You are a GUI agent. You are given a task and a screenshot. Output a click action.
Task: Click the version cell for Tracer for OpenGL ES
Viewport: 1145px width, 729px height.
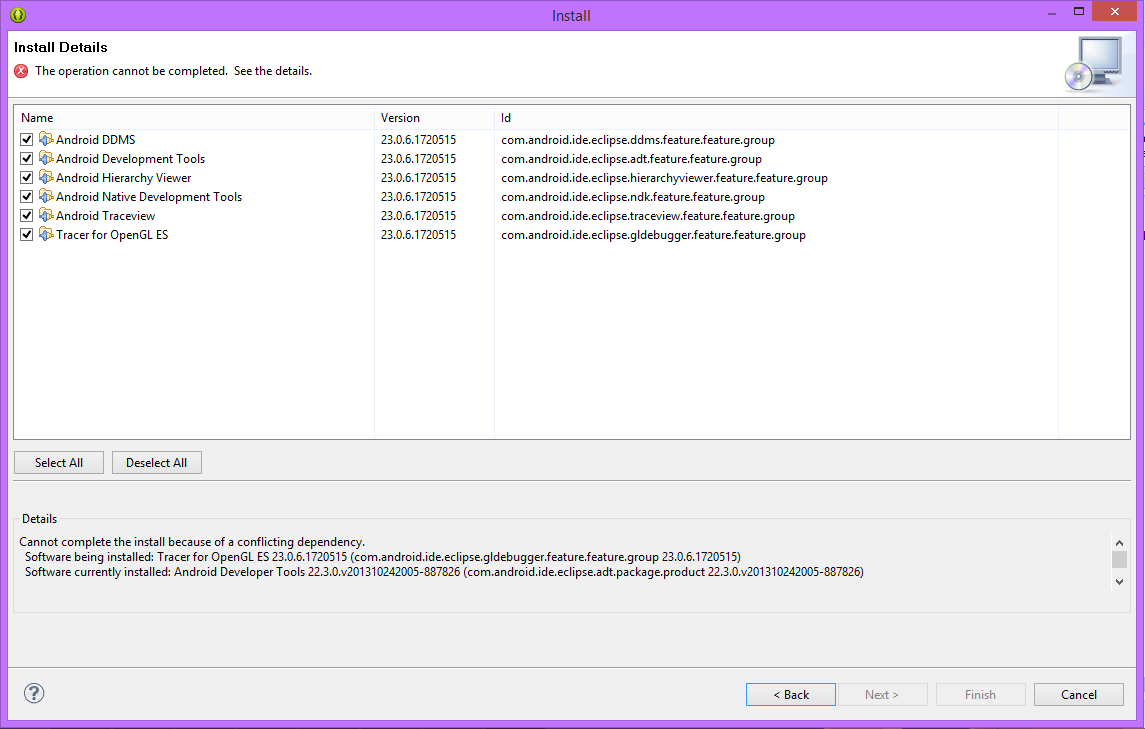tap(418, 234)
